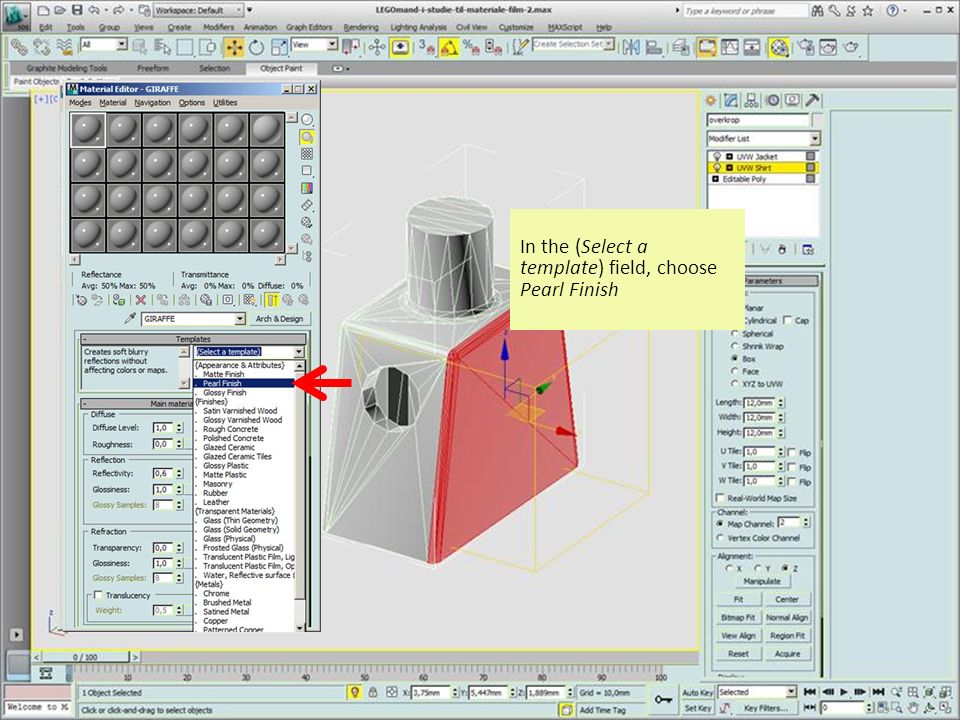960x720 pixels.
Task: Open the View reference coordinate dropdown
Action: [x=332, y=44]
